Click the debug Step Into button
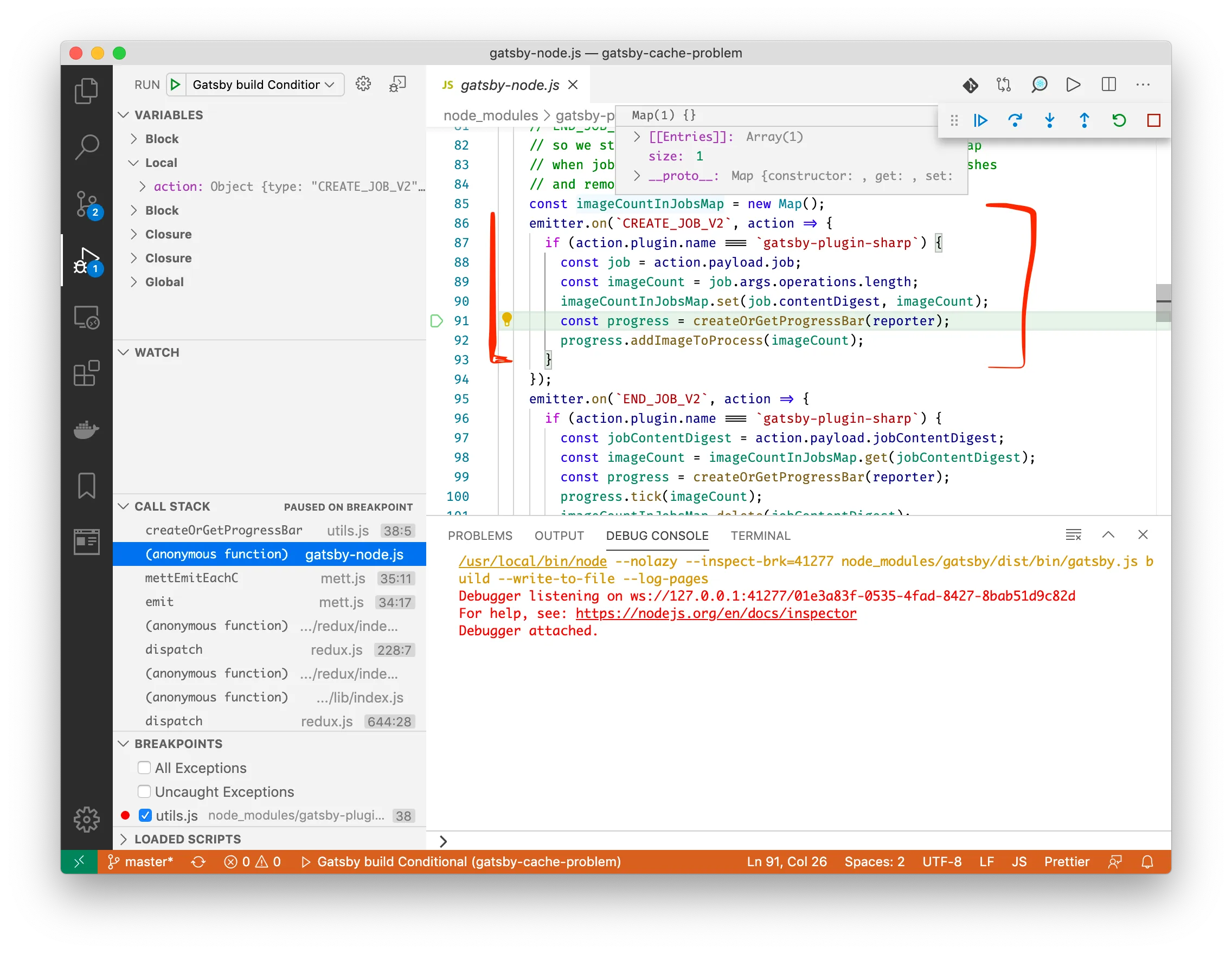The image size is (1232, 954). 1049,120
